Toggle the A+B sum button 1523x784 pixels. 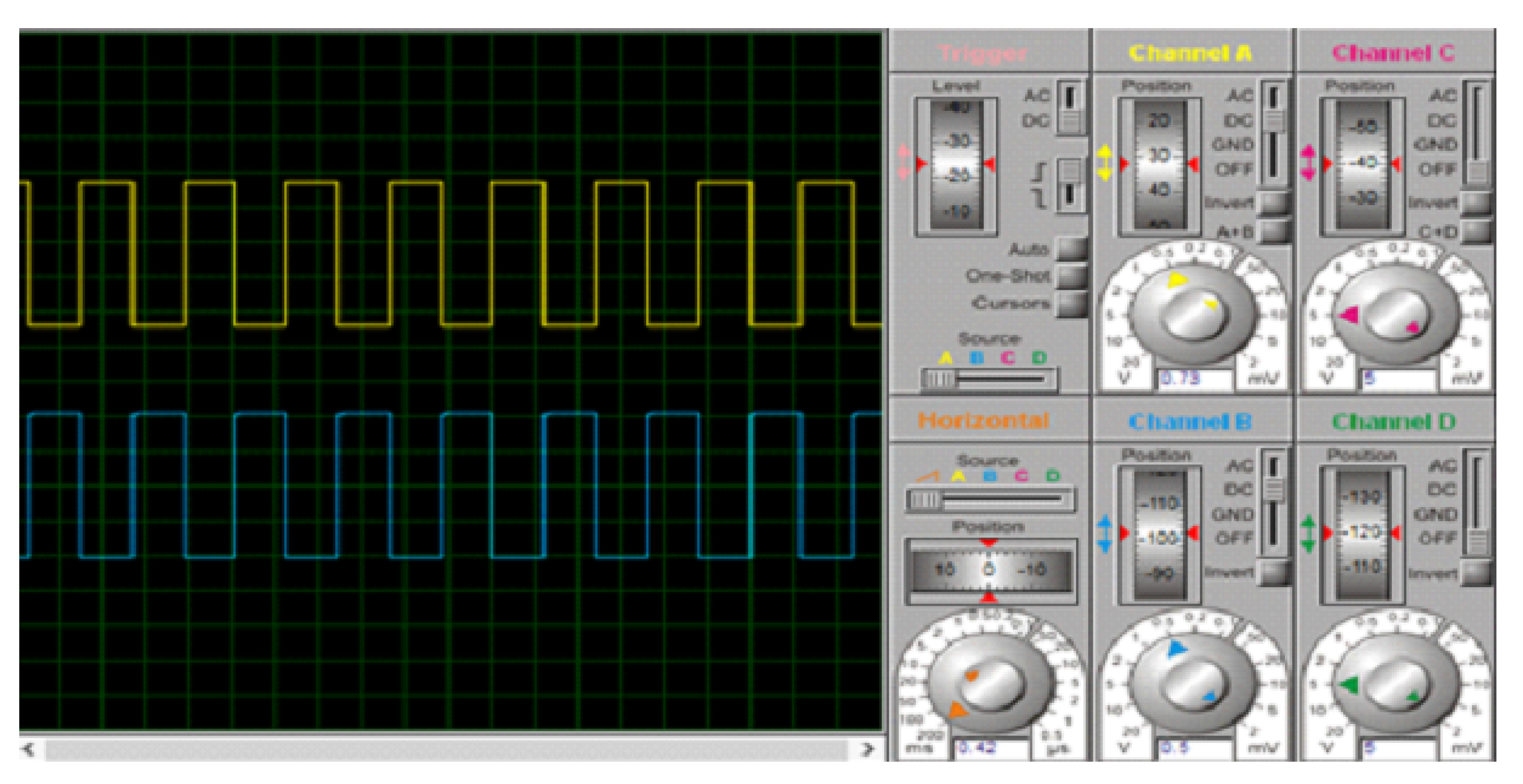pos(1274,231)
